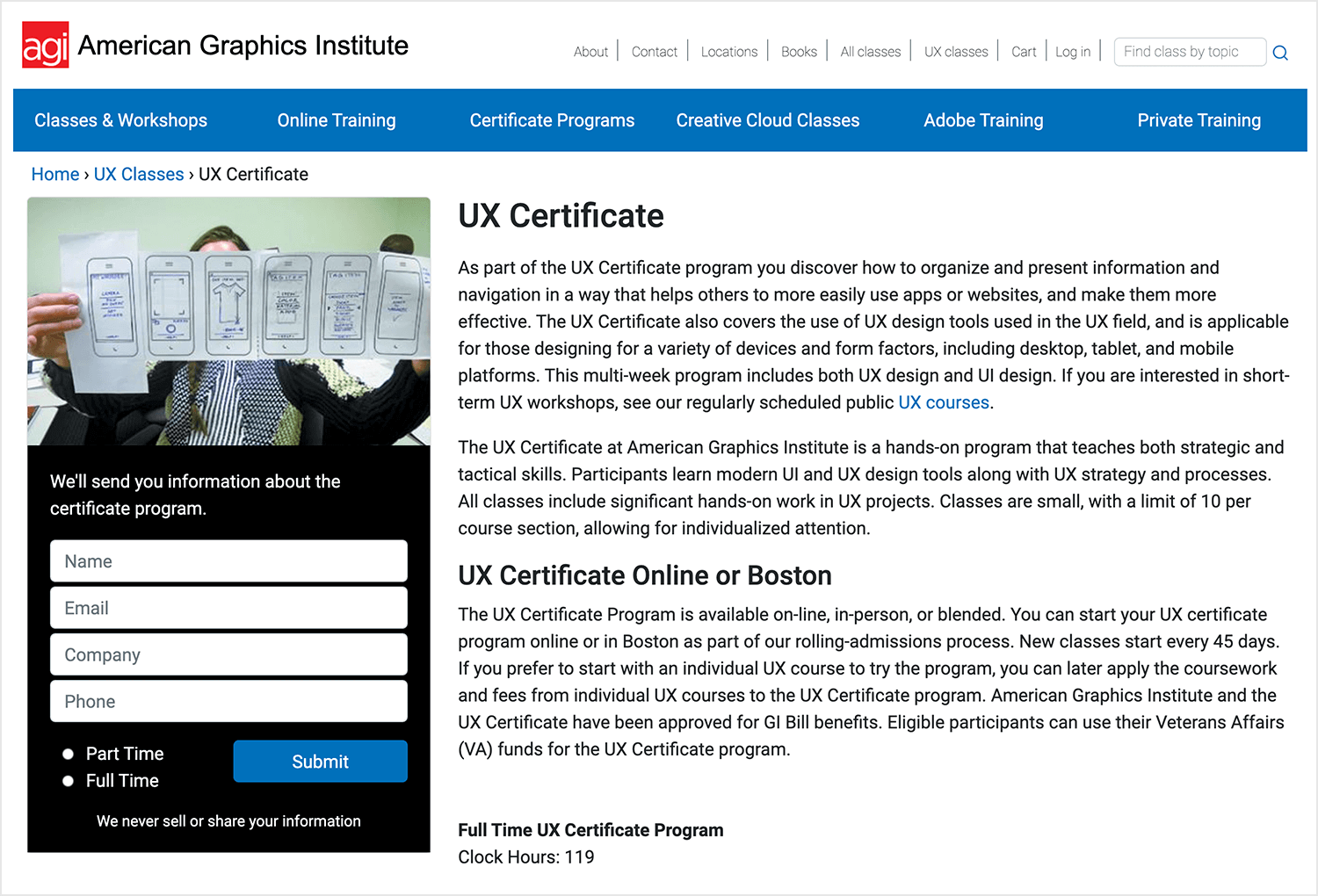Open Certificate Programs menu
The image size is (1318, 896).
(x=552, y=120)
